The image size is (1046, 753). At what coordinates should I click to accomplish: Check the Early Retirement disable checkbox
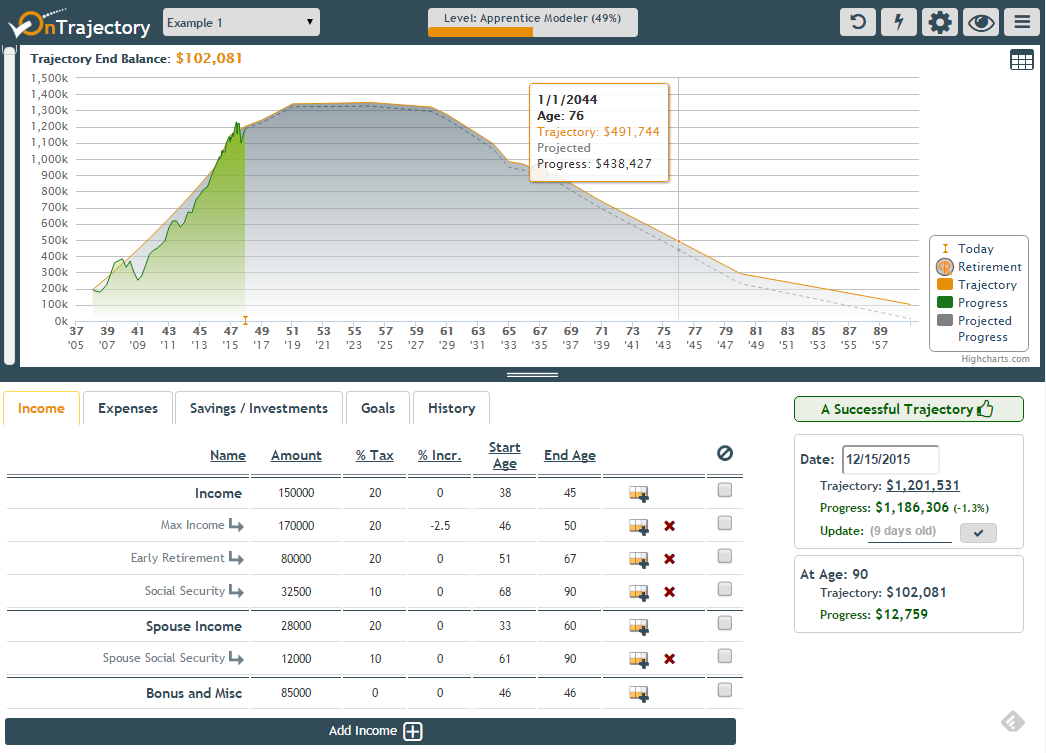pos(725,556)
